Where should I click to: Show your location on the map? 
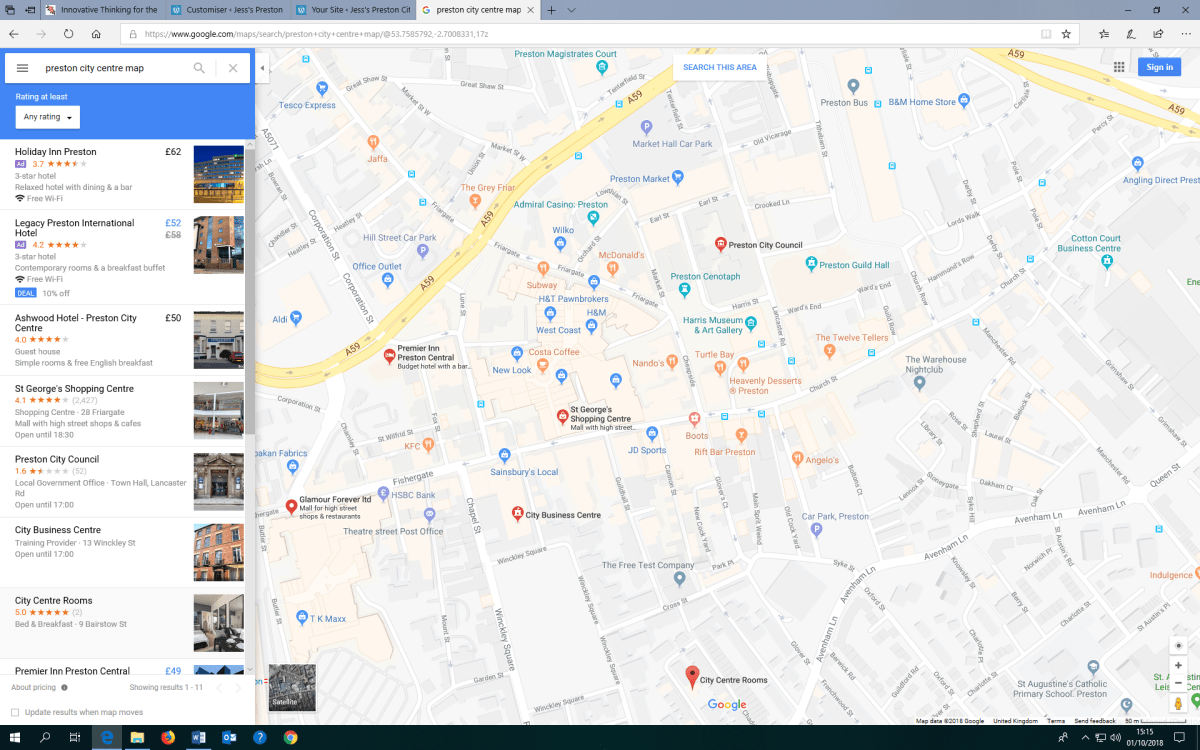1178,645
